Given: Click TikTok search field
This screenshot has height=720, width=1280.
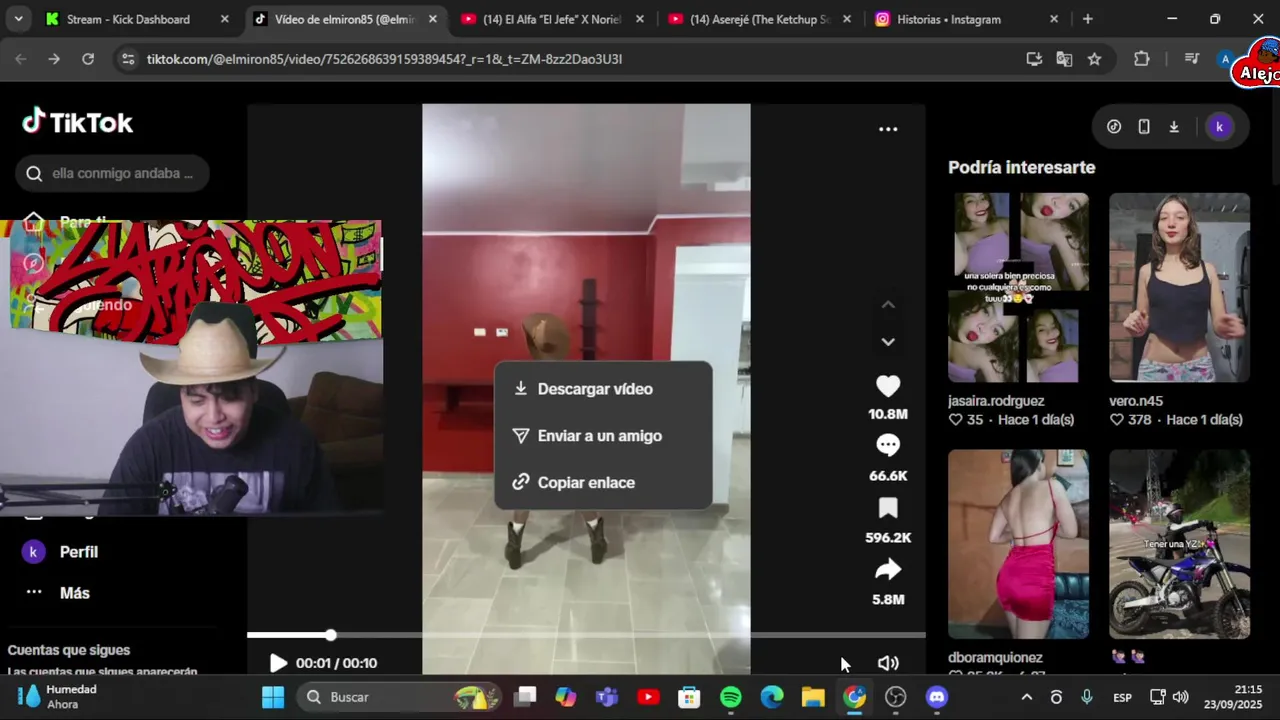Looking at the screenshot, I should click(112, 173).
